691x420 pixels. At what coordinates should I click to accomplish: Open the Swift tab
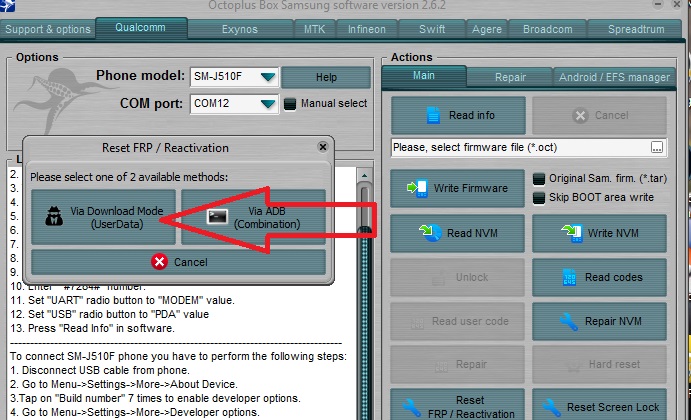432,29
